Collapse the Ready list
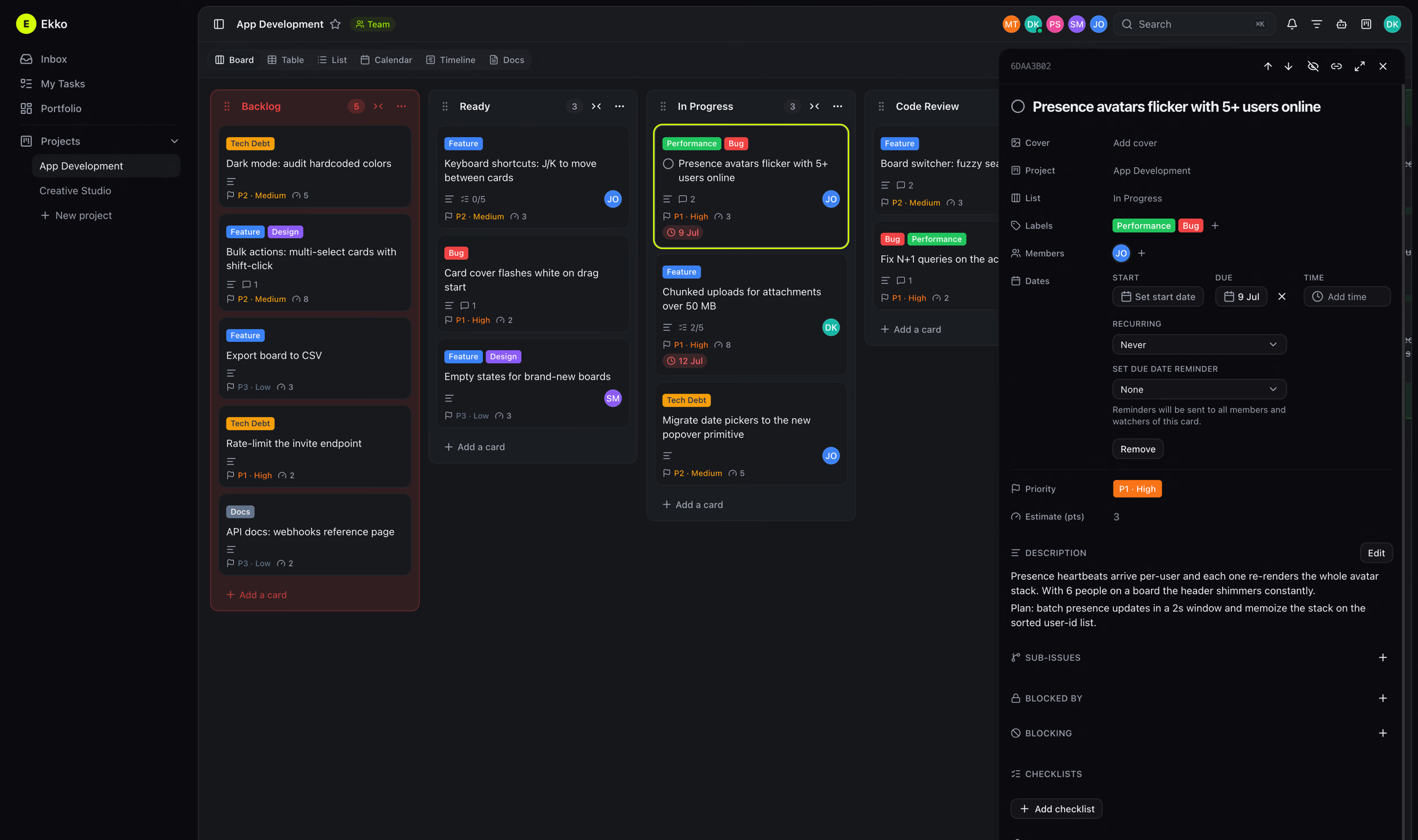Screen dimensions: 1418x840 (x=596, y=106)
